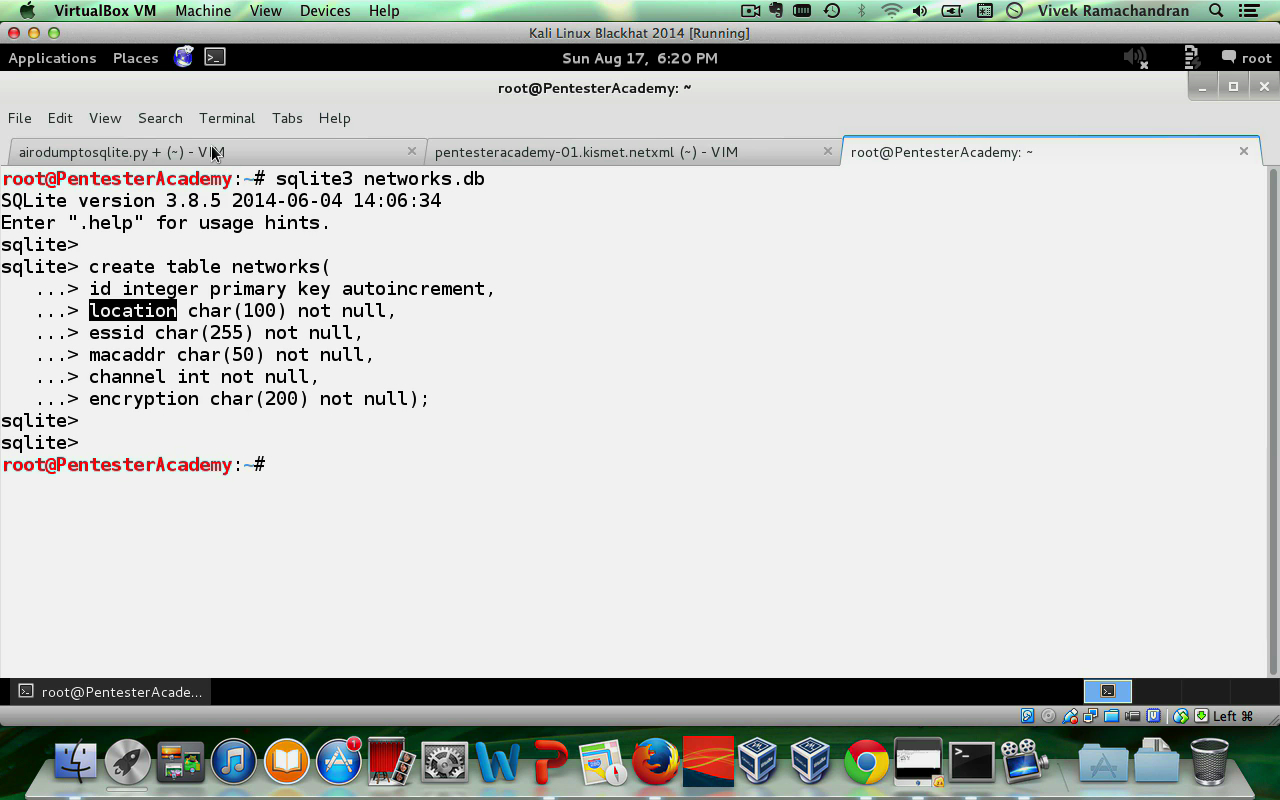1280x800 pixels.
Task: Open the Kali Applications menu
Action: [x=52, y=58]
